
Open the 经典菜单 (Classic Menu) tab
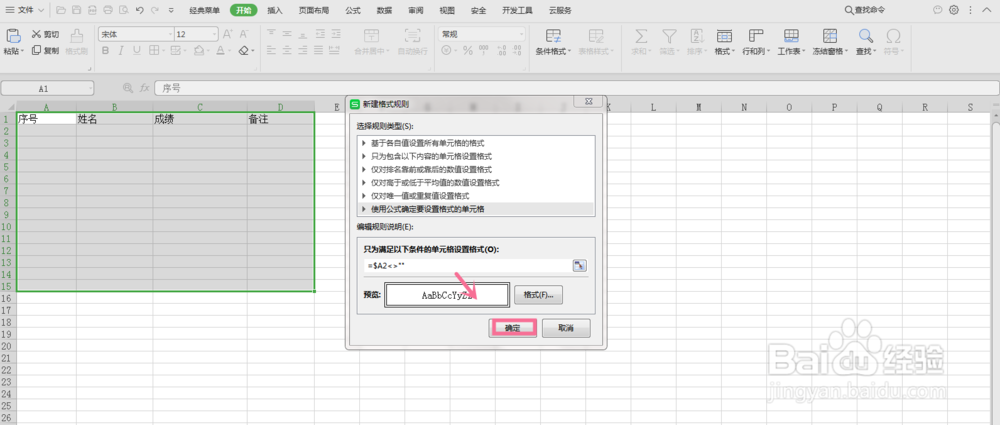[205, 10]
